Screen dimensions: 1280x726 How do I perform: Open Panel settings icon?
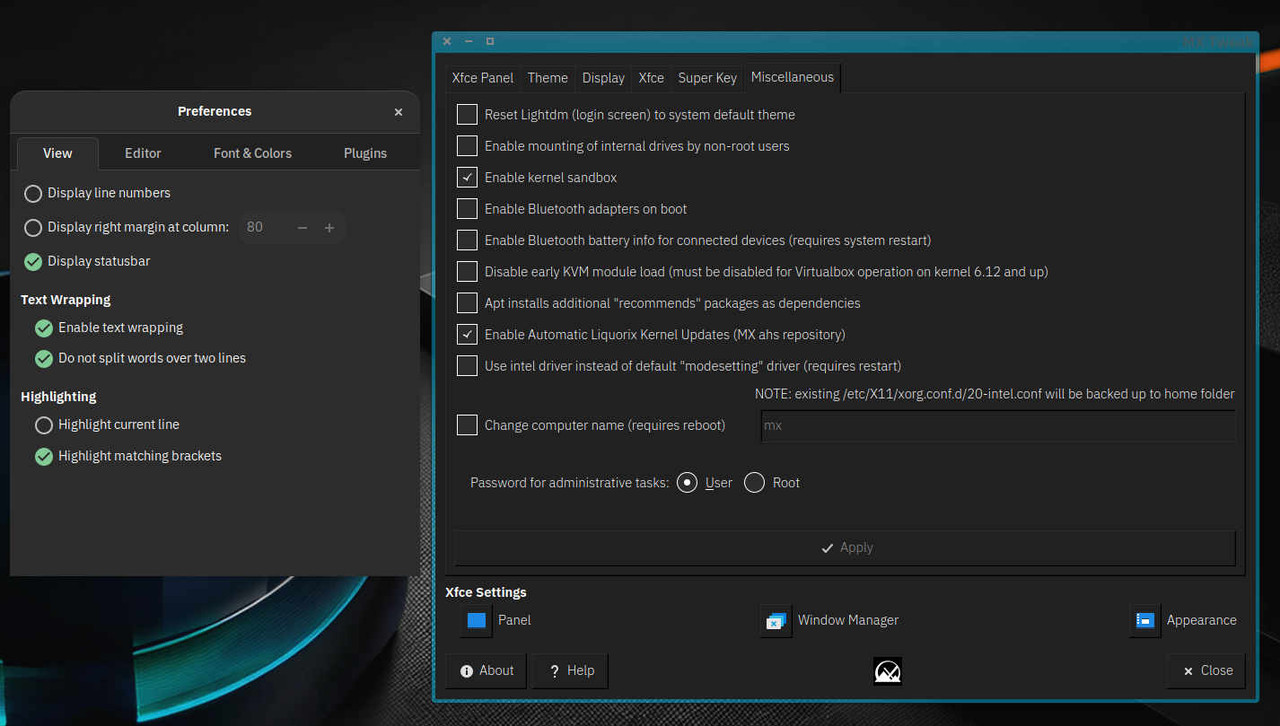(x=477, y=620)
